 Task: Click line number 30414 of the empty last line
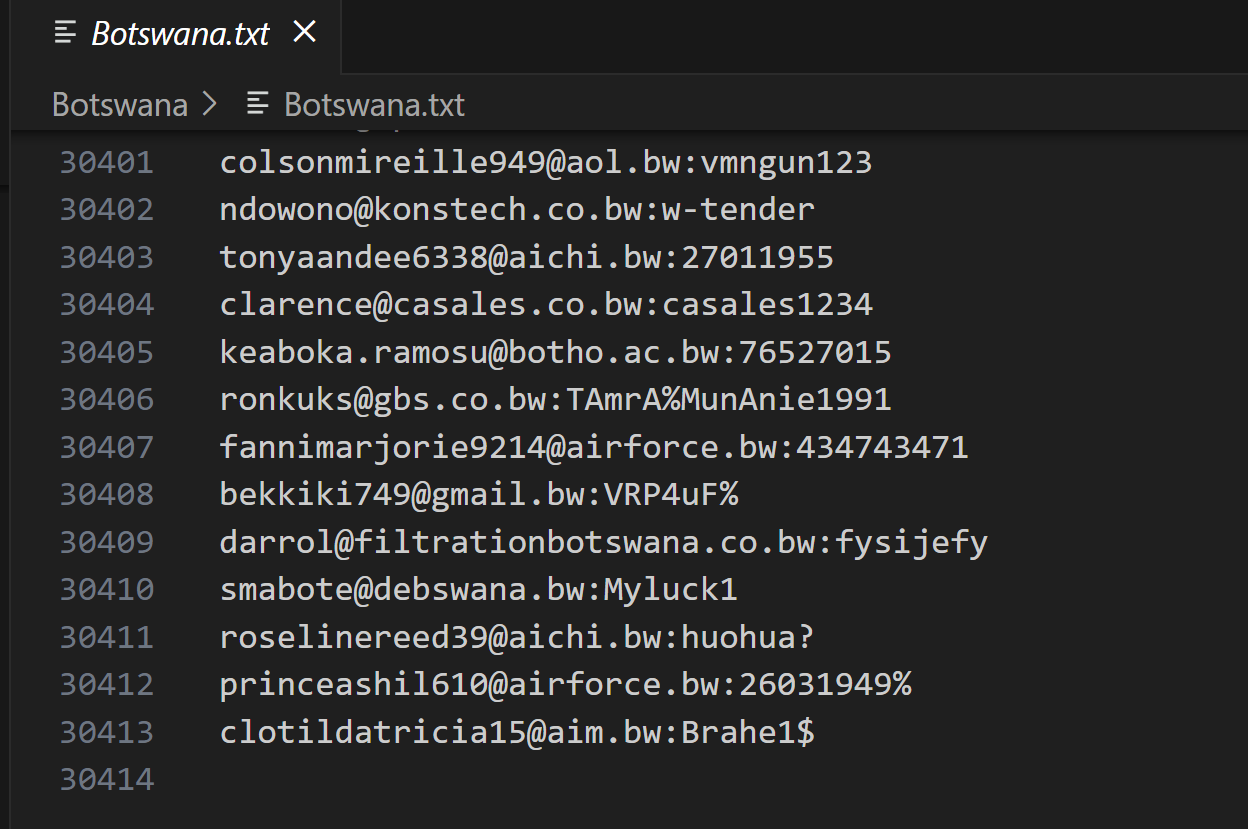tap(107, 779)
